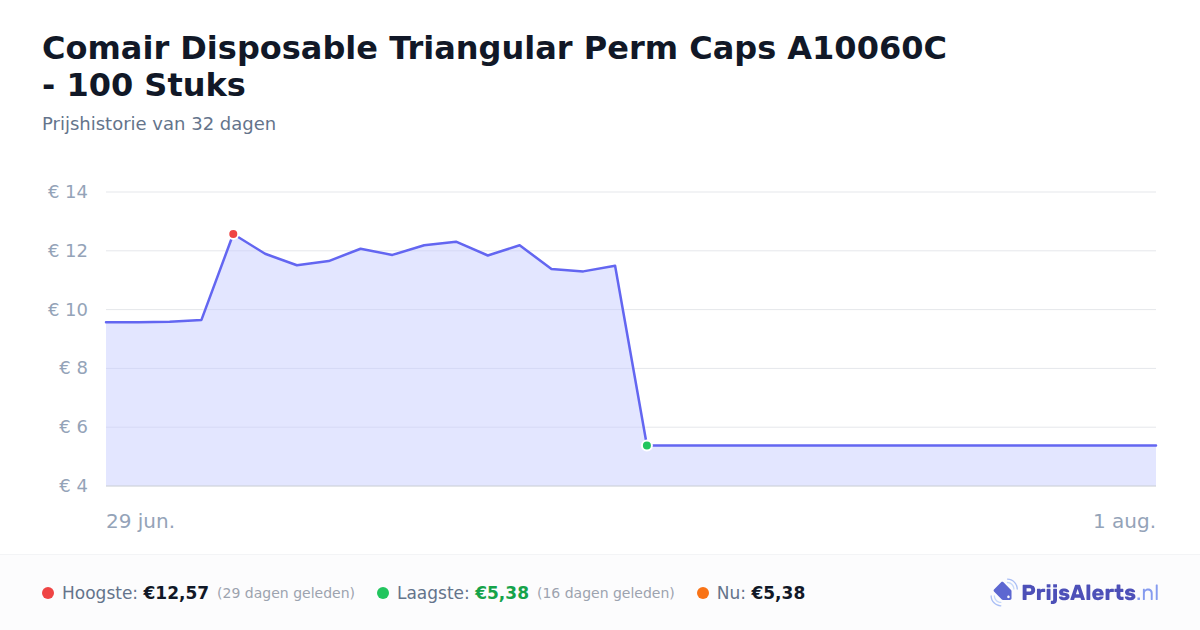Click the € 14 axis label
The width and height of the screenshot is (1200, 630).
(x=68, y=192)
